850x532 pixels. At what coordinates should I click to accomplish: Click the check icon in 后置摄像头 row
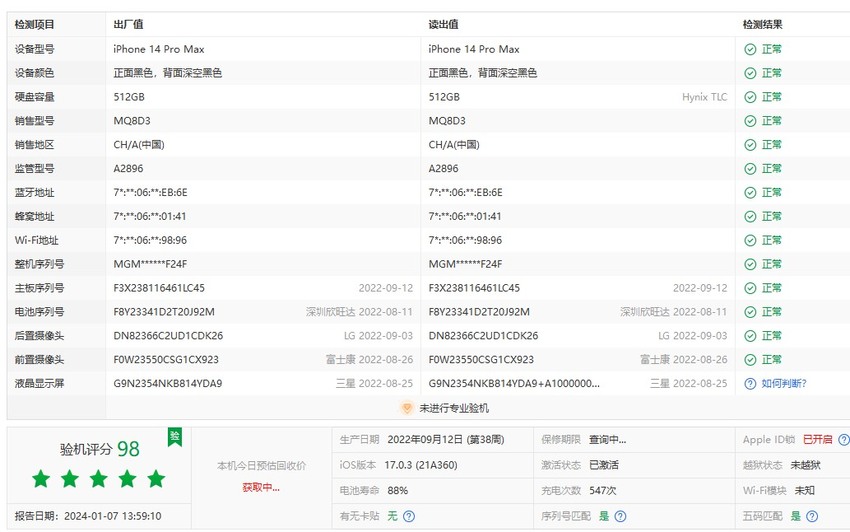[750, 336]
